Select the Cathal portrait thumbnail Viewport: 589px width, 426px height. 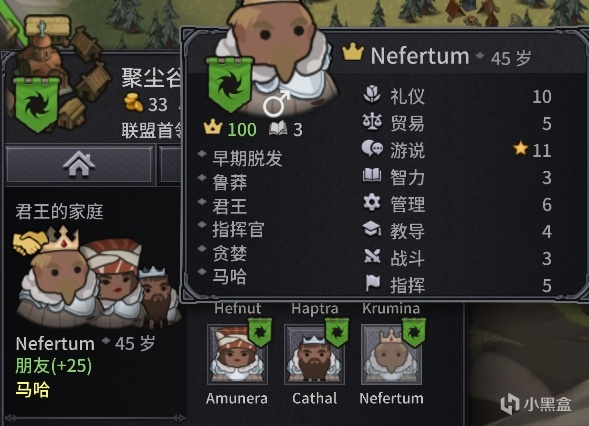(x=314, y=355)
